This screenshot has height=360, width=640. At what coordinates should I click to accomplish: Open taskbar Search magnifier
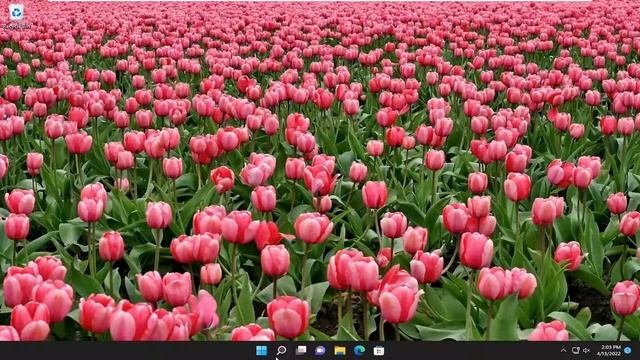click(x=281, y=351)
